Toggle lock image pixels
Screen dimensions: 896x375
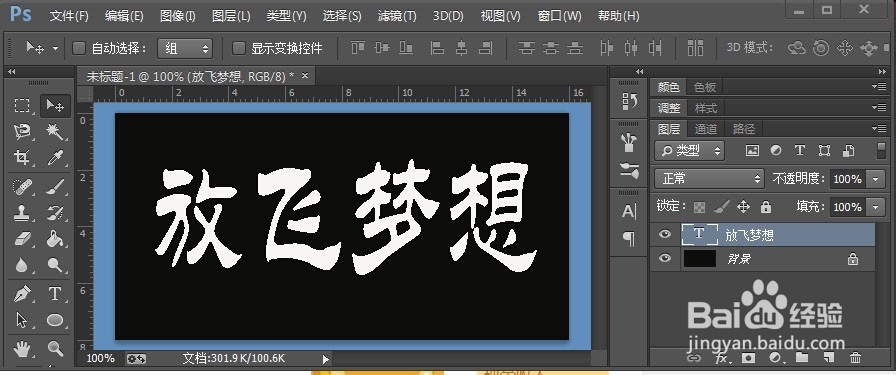click(721, 206)
